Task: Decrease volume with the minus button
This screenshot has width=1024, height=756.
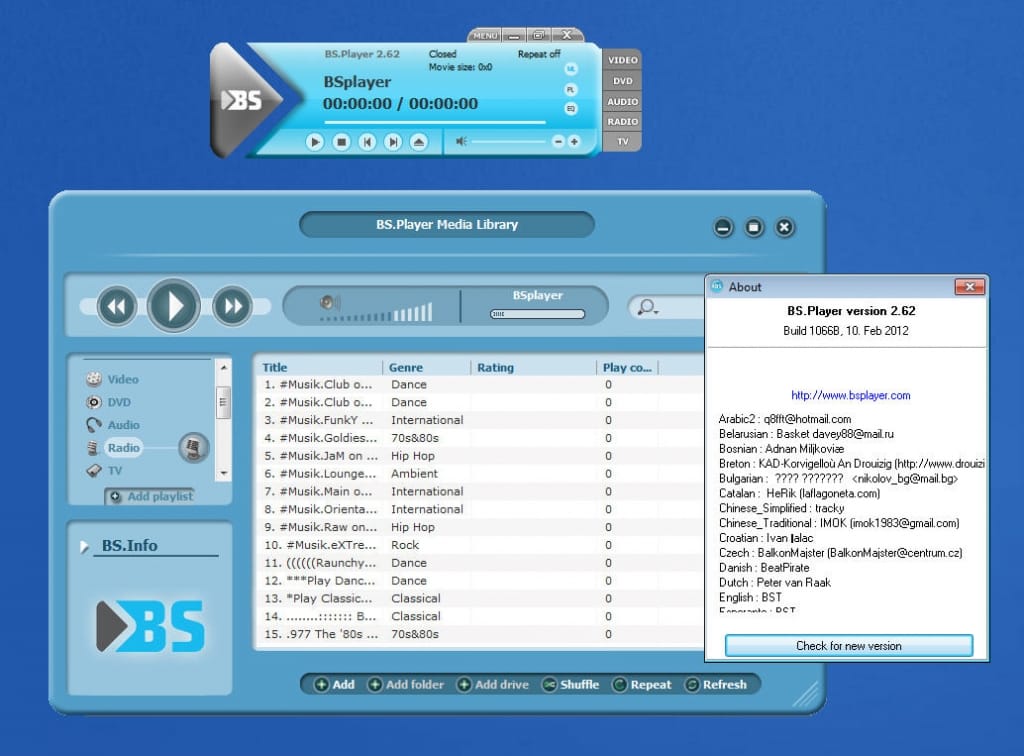Action: 558,141
